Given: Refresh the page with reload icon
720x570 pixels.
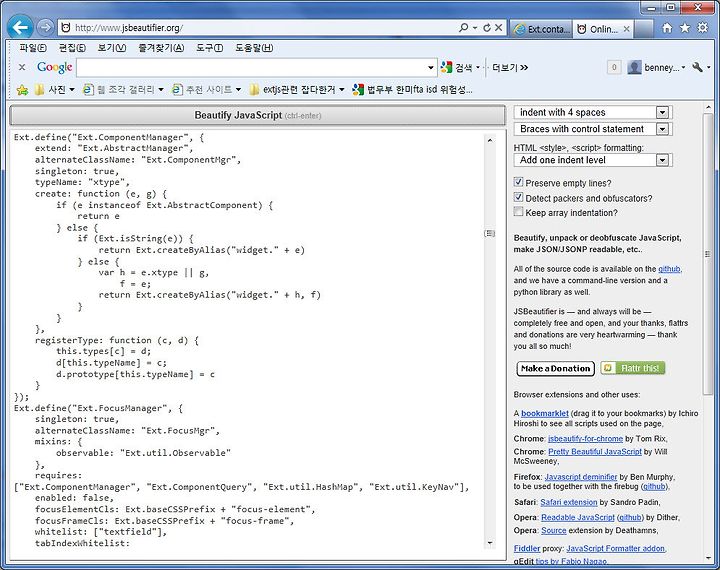Looking at the screenshot, I should [487, 28].
